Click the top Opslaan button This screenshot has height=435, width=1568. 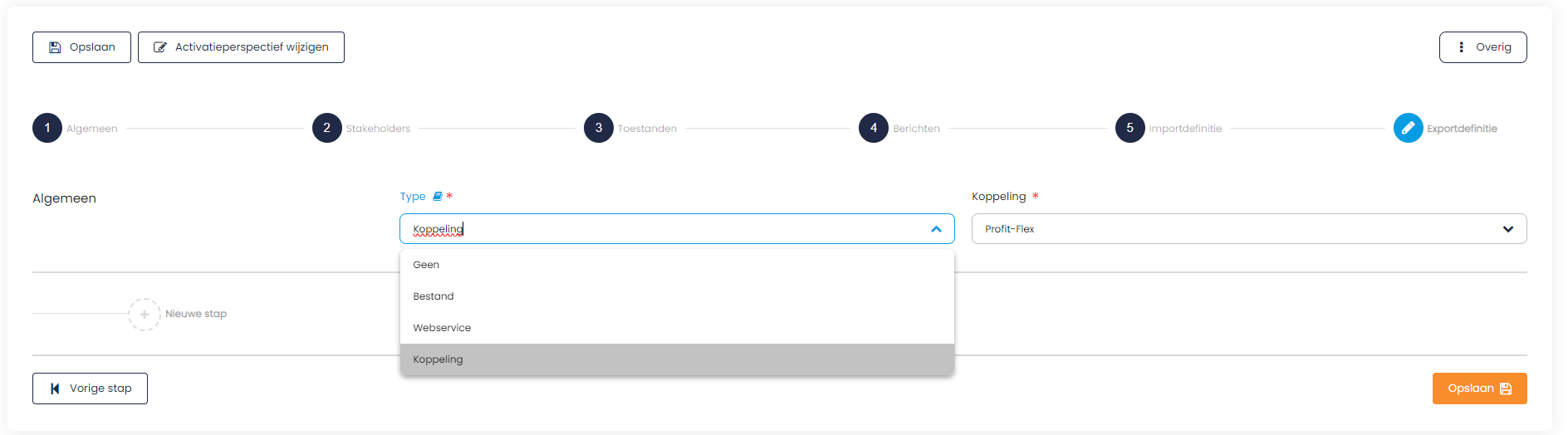(81, 47)
